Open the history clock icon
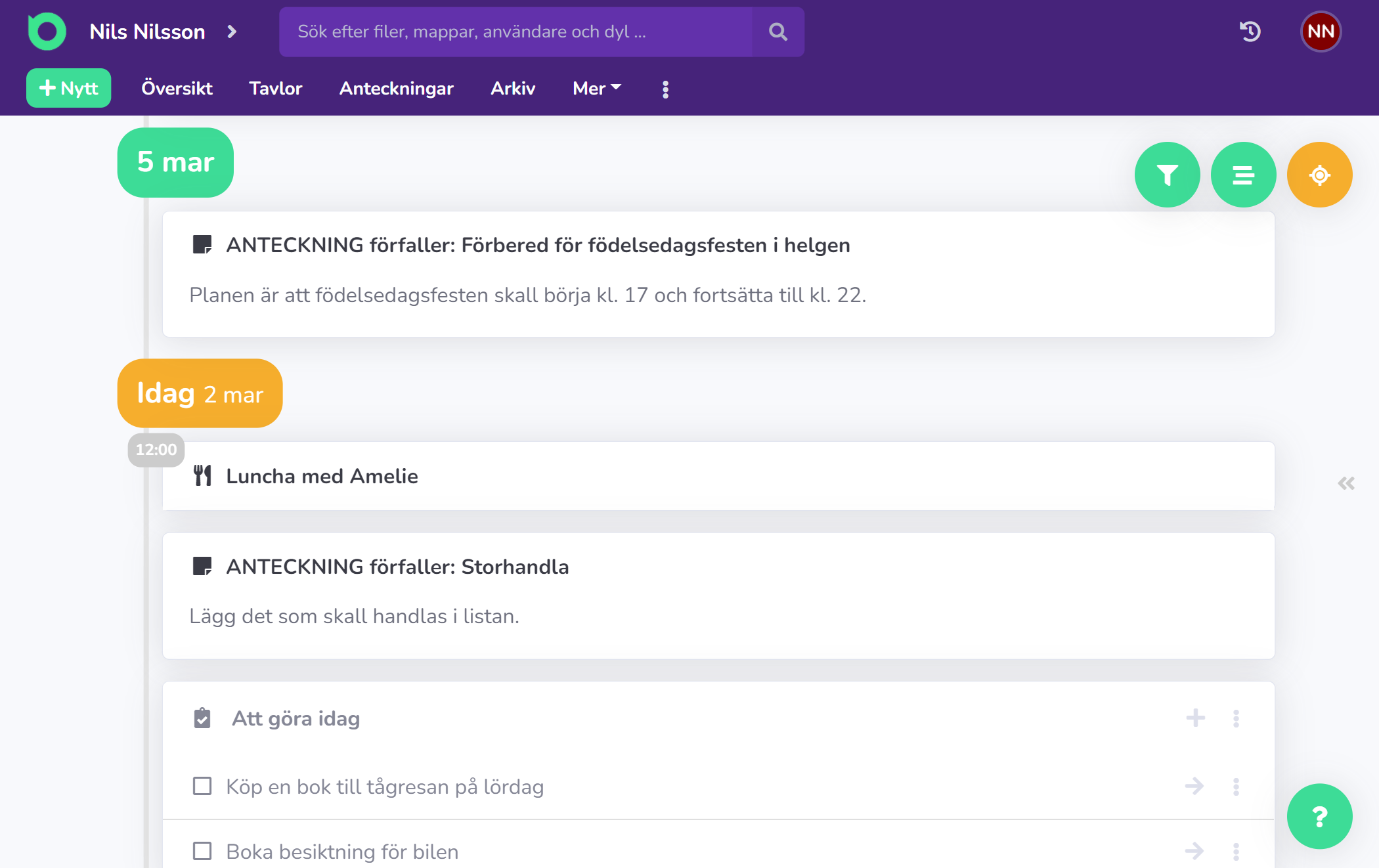Viewport: 1379px width, 868px height. [1250, 32]
